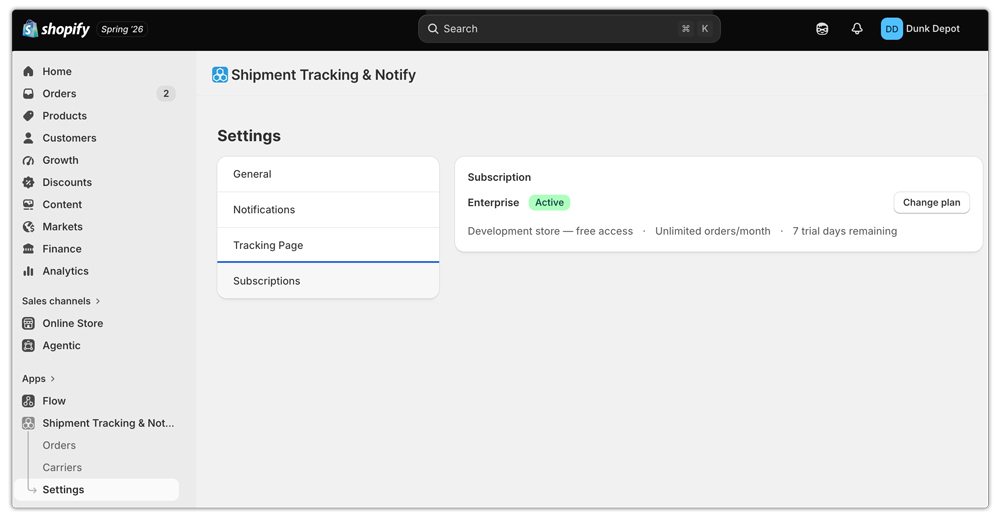Screen dimensions: 1000x518
Task: Click the Settings page heading
Action: point(249,136)
